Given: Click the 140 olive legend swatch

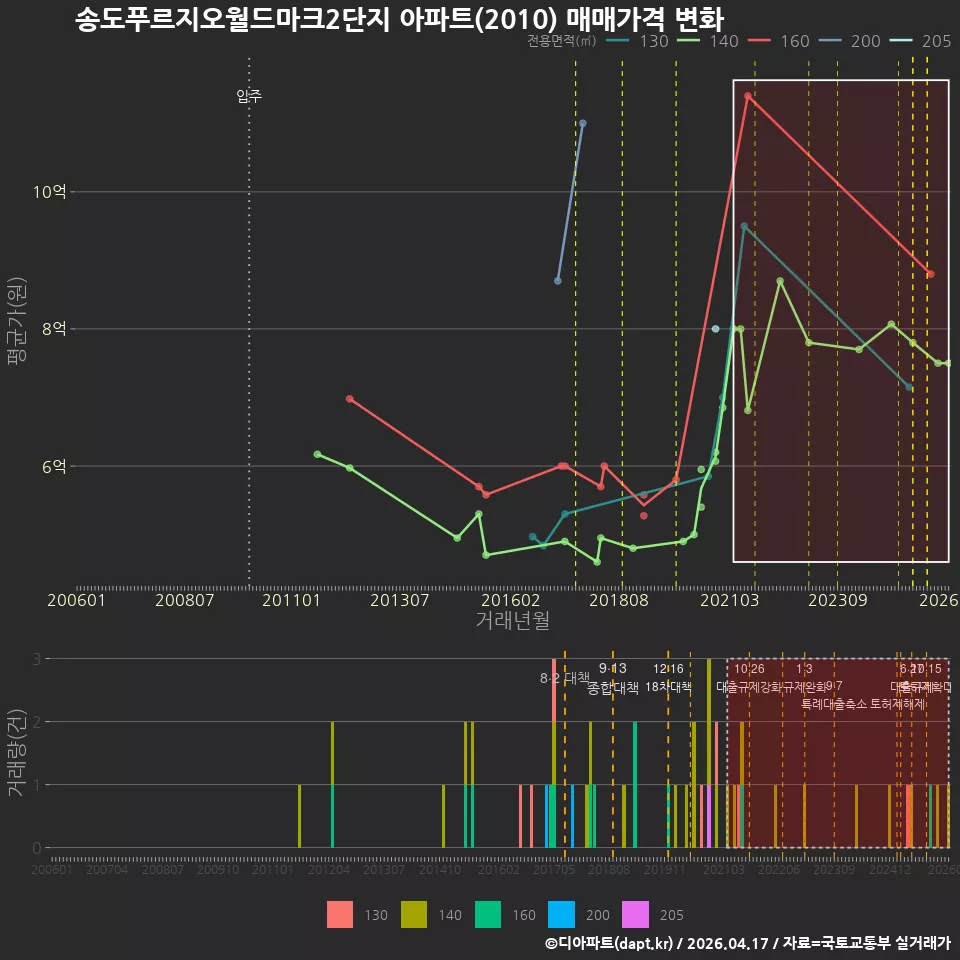Looking at the screenshot, I should (414, 915).
